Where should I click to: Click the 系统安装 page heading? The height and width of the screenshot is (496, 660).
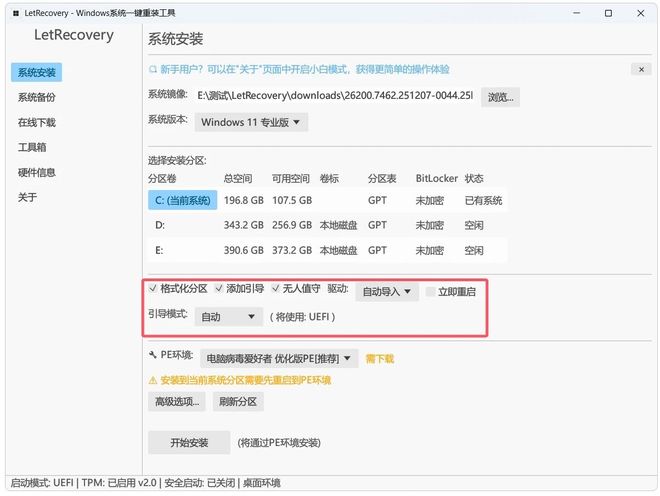click(176, 39)
